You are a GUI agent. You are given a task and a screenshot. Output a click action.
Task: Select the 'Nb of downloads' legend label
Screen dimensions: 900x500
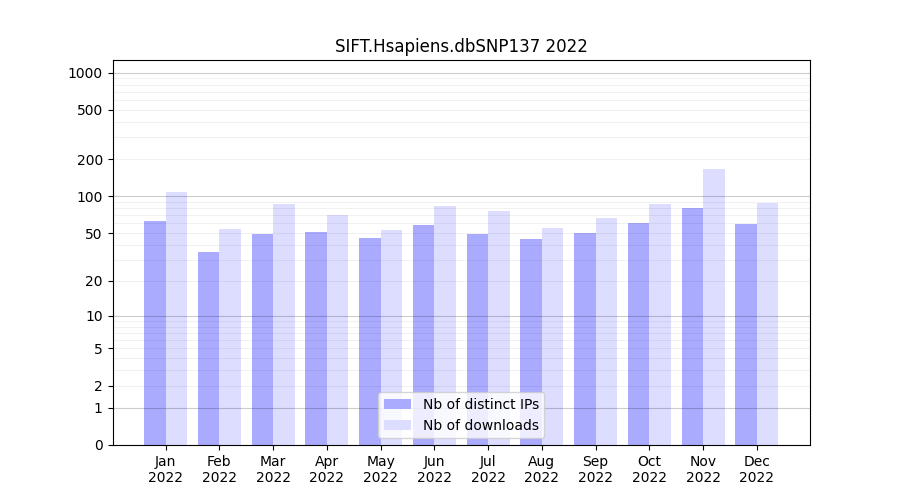pyautogui.click(x=480, y=425)
